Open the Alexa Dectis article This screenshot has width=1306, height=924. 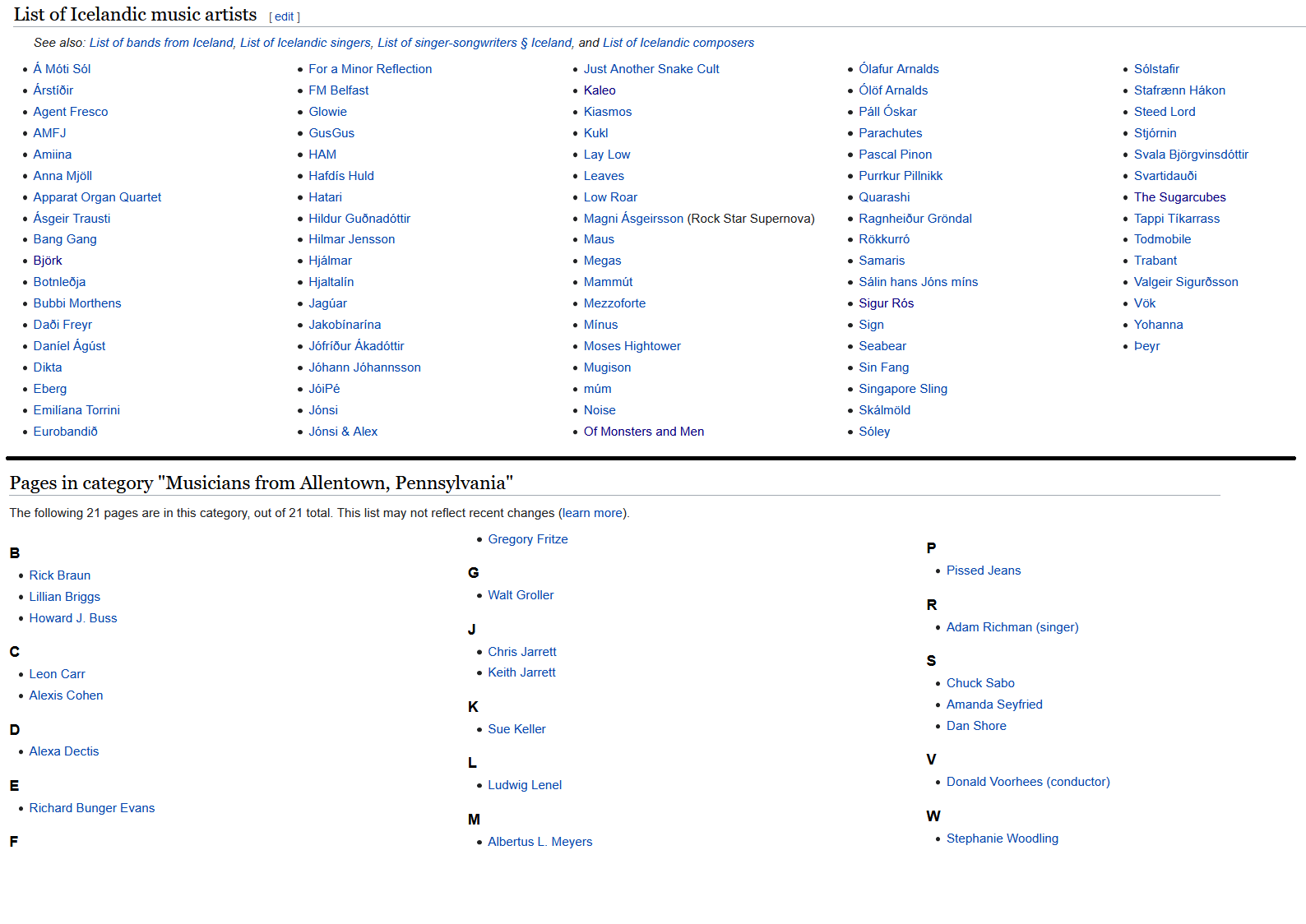point(64,751)
